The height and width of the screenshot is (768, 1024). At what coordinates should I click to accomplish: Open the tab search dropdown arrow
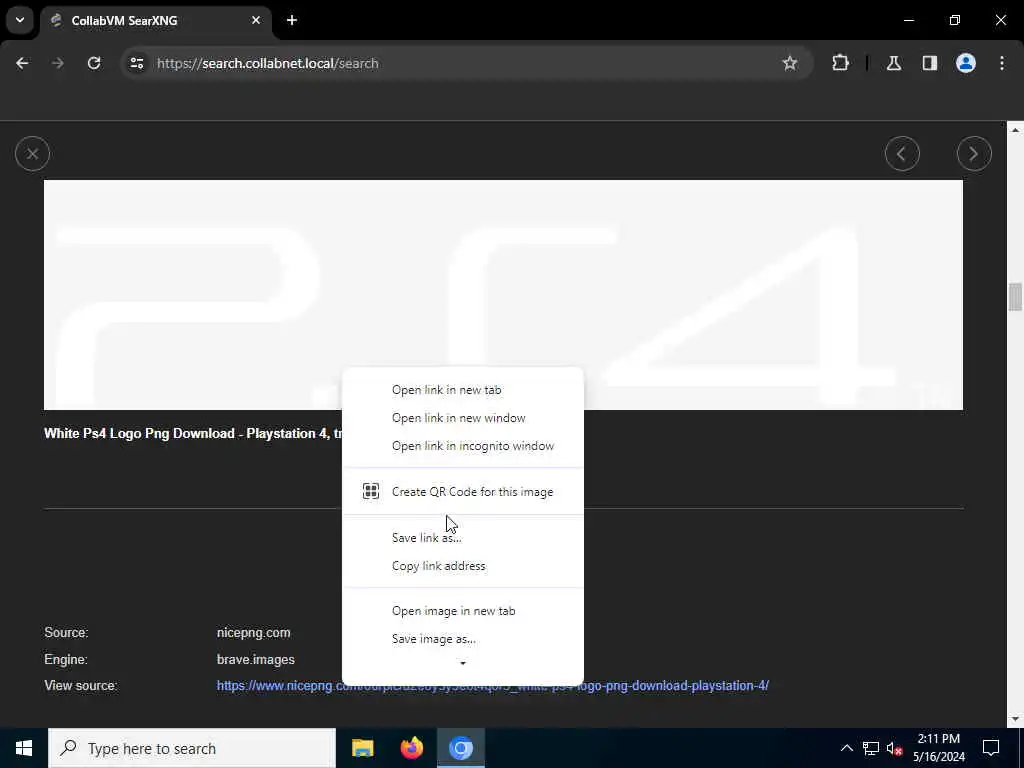point(20,20)
